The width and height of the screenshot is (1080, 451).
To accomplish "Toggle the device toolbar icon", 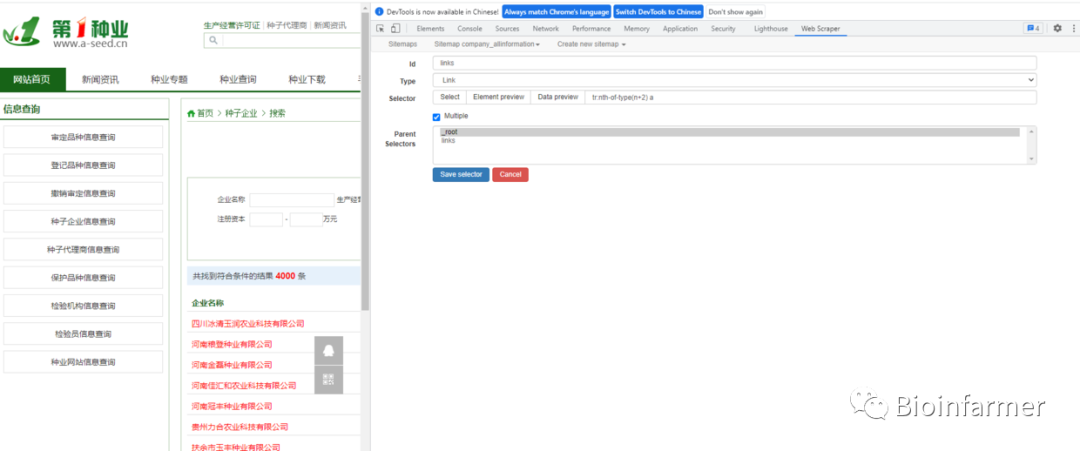I will (396, 29).
